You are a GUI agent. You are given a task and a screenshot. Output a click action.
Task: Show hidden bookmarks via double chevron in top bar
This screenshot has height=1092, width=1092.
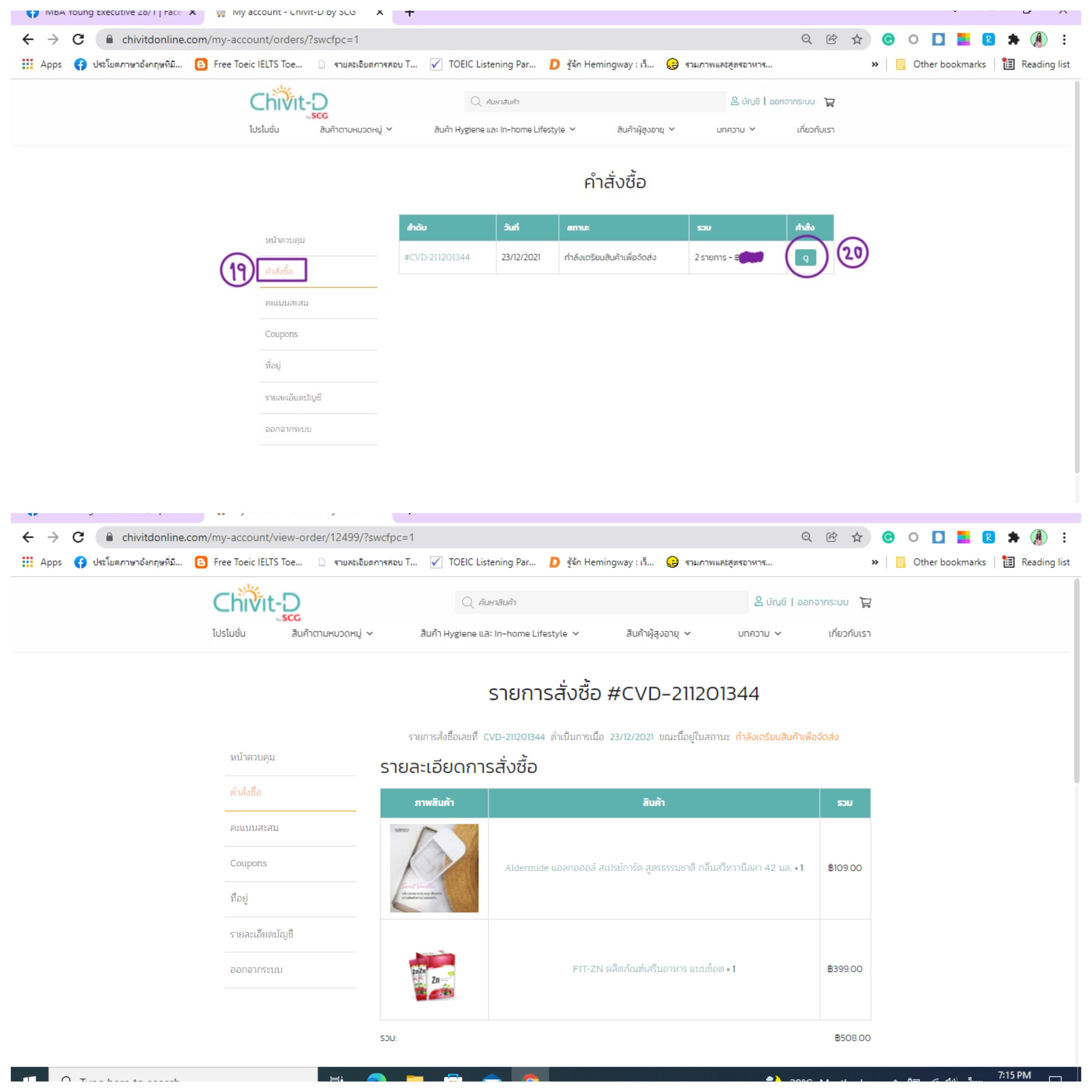coord(875,64)
